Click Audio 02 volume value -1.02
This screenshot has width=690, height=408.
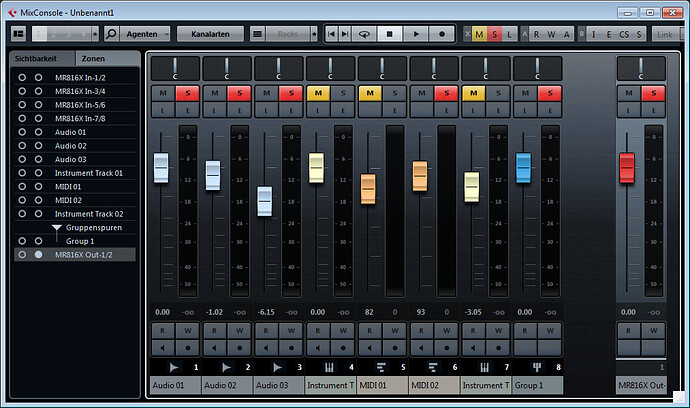pyautogui.click(x=214, y=312)
